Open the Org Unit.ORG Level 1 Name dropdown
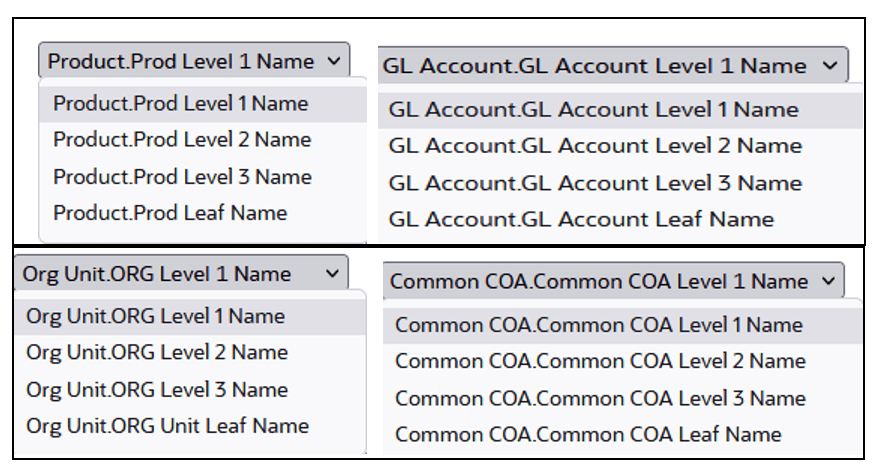Image resolution: width=879 pixels, height=474 pixels. [x=181, y=273]
